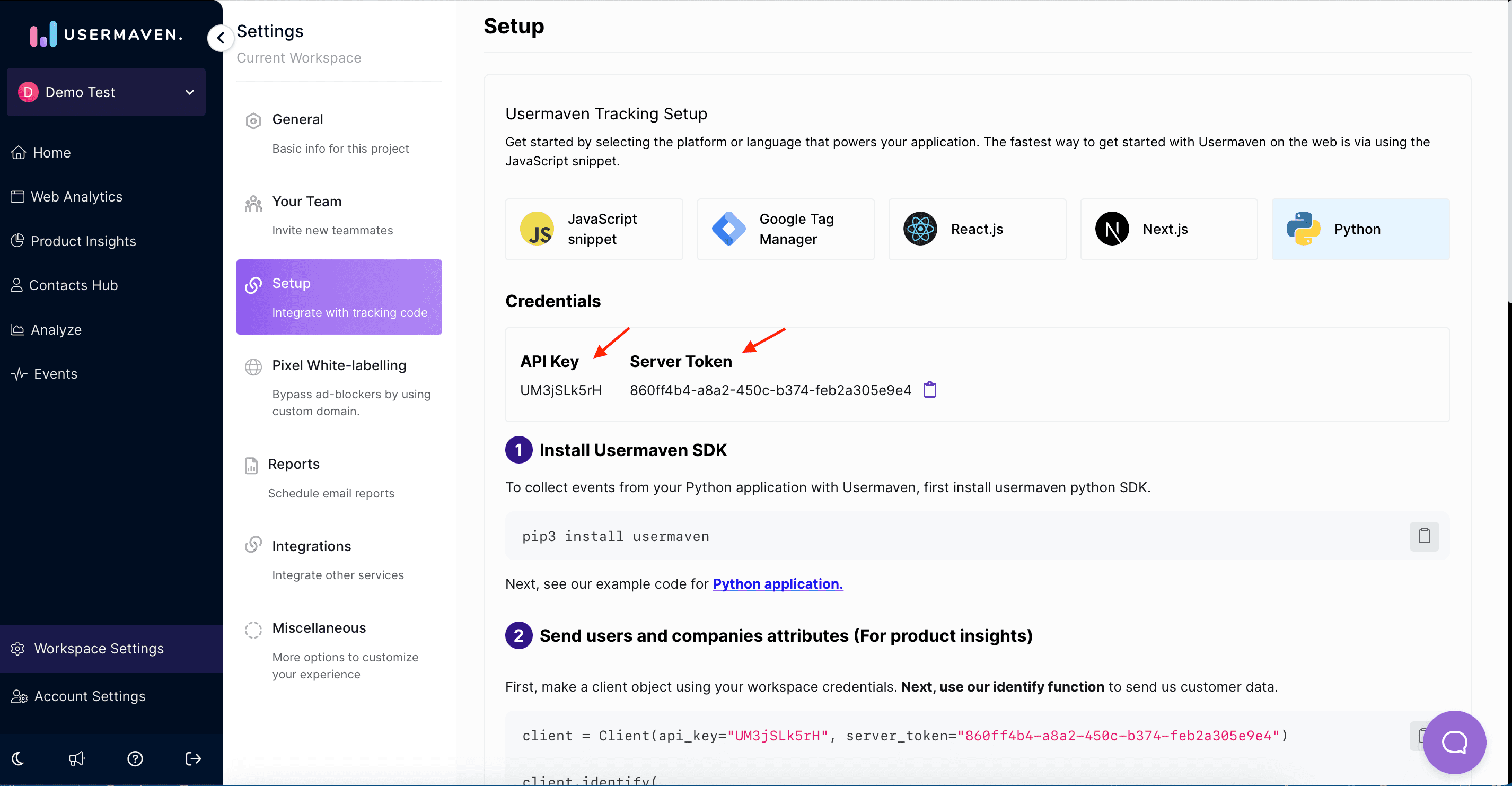Click the megaphone announcements icon
Image resolution: width=1512 pixels, height=786 pixels.
[x=76, y=759]
